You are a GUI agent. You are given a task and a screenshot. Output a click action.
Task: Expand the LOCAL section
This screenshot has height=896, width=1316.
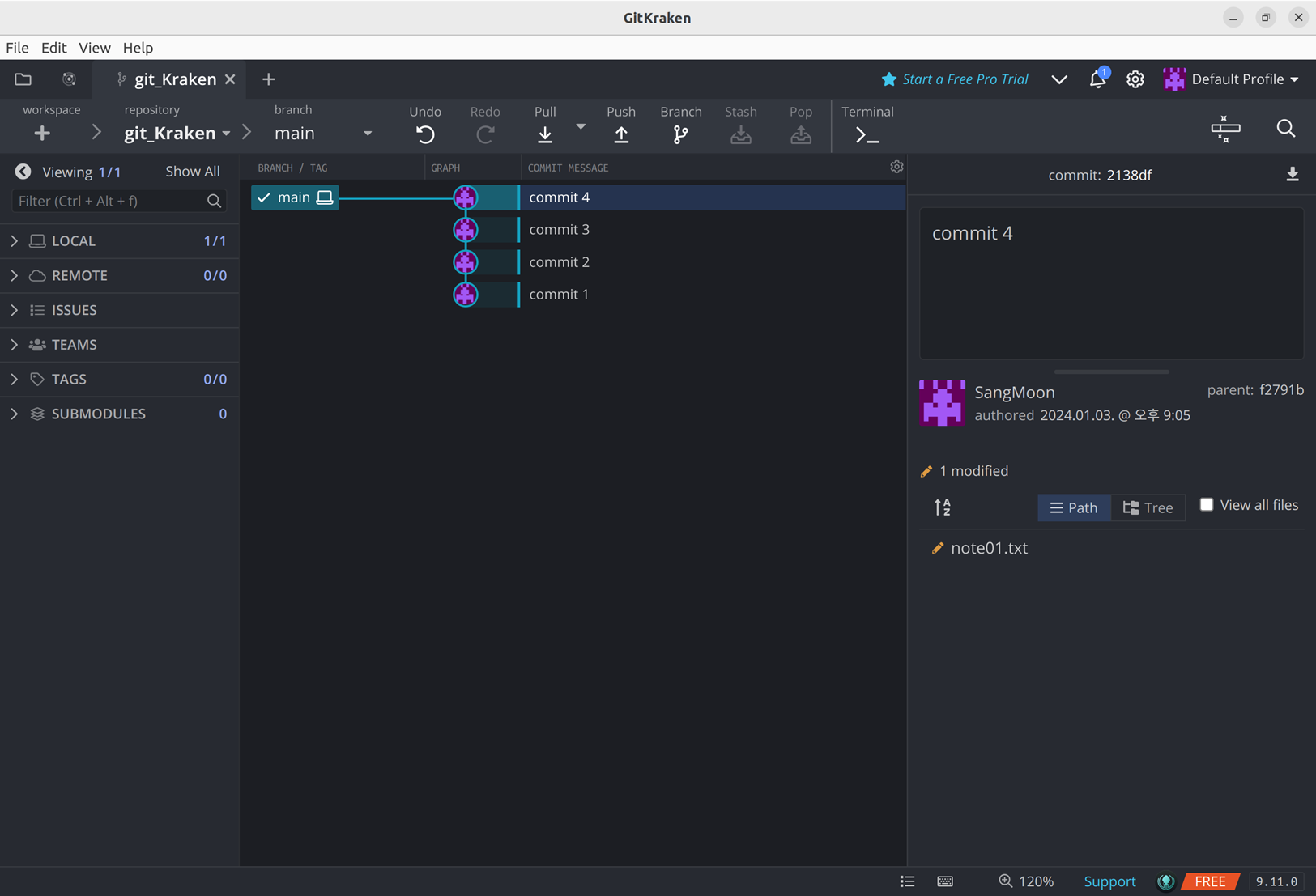point(119,241)
